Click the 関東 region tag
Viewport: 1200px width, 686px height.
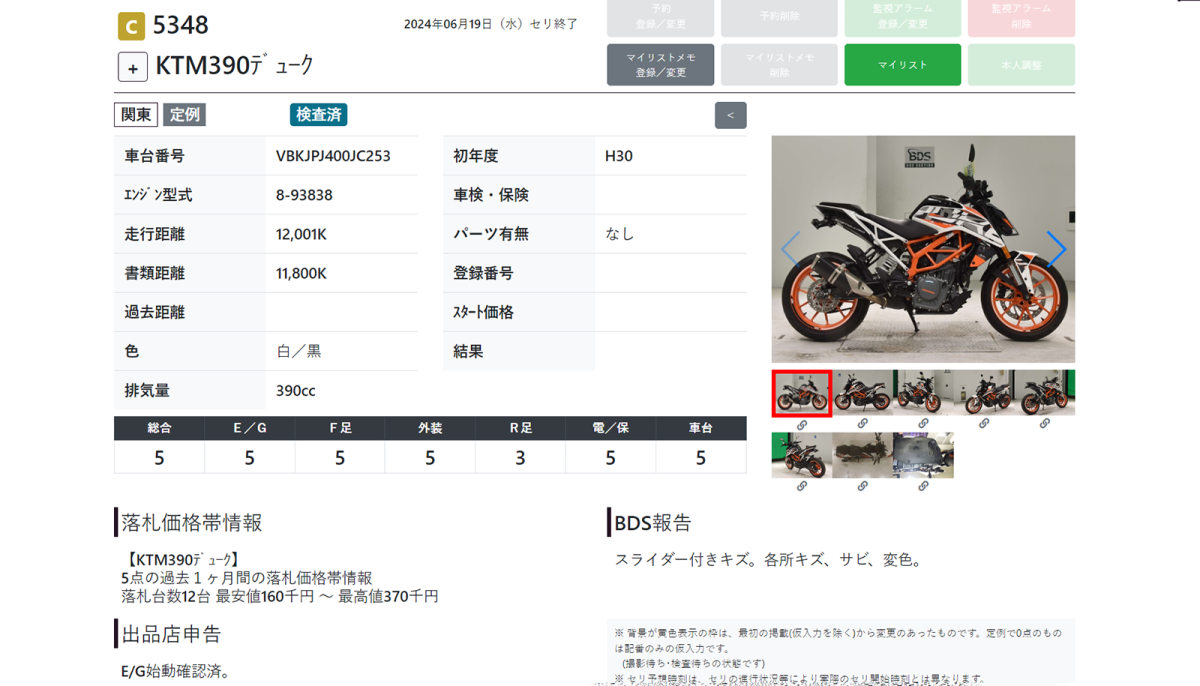click(136, 115)
